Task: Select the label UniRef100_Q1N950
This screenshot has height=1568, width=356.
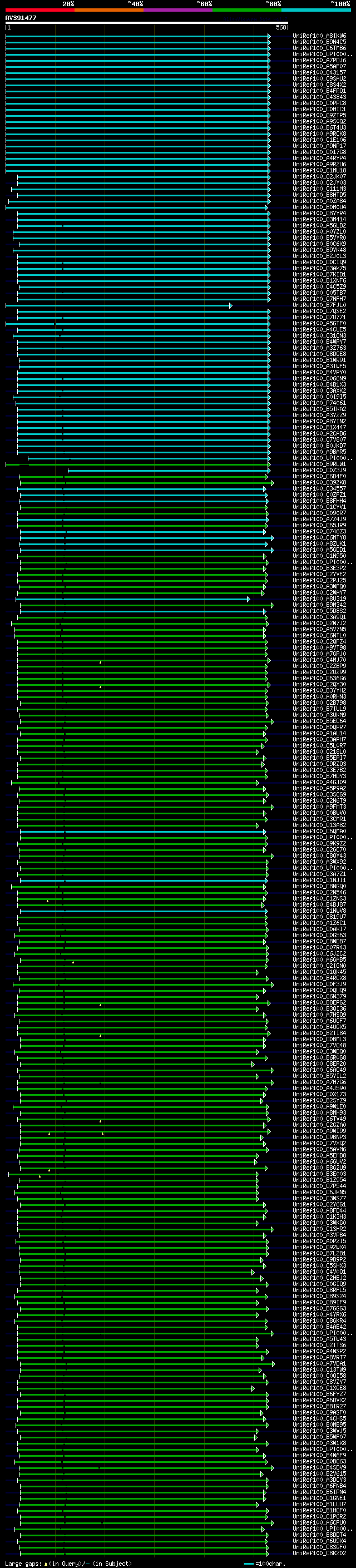Action: pyautogui.click(x=319, y=556)
